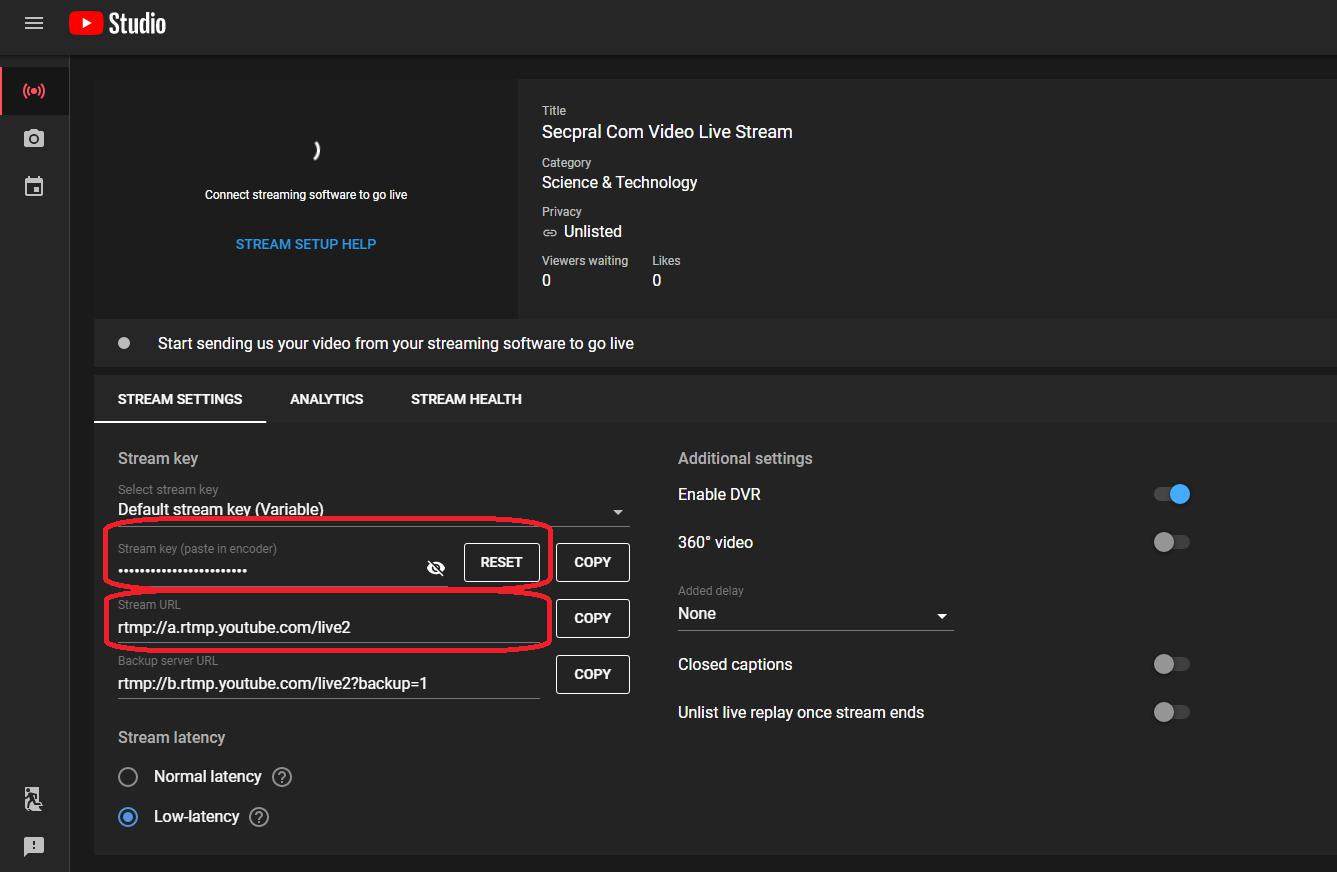Turn on the 360° video toggle

[1172, 542]
